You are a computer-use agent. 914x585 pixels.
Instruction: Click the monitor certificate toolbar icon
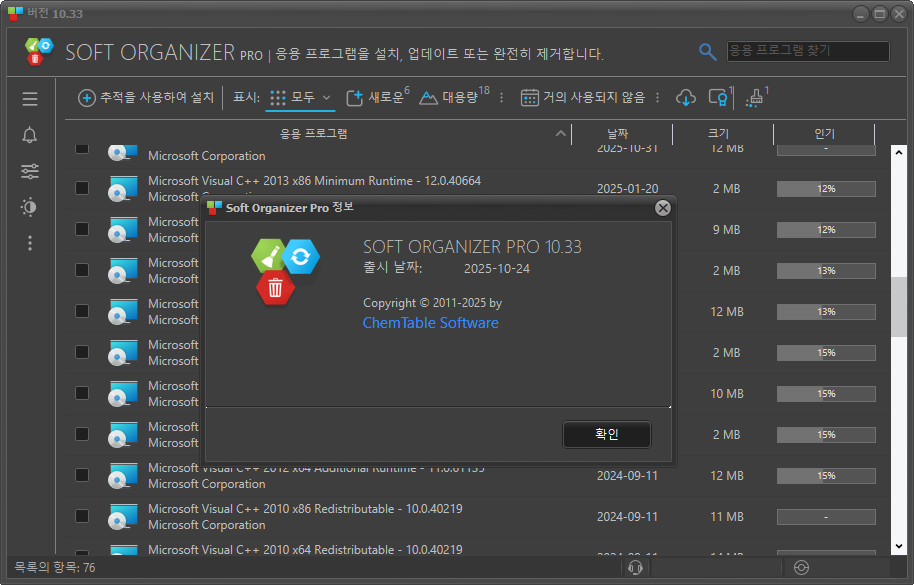coord(718,97)
